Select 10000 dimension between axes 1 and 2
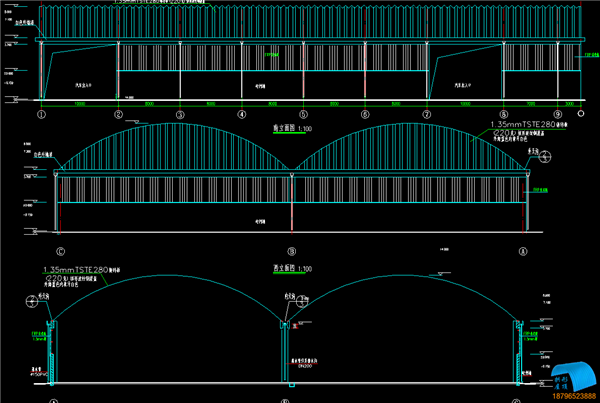600x403 pixels. 80,104
